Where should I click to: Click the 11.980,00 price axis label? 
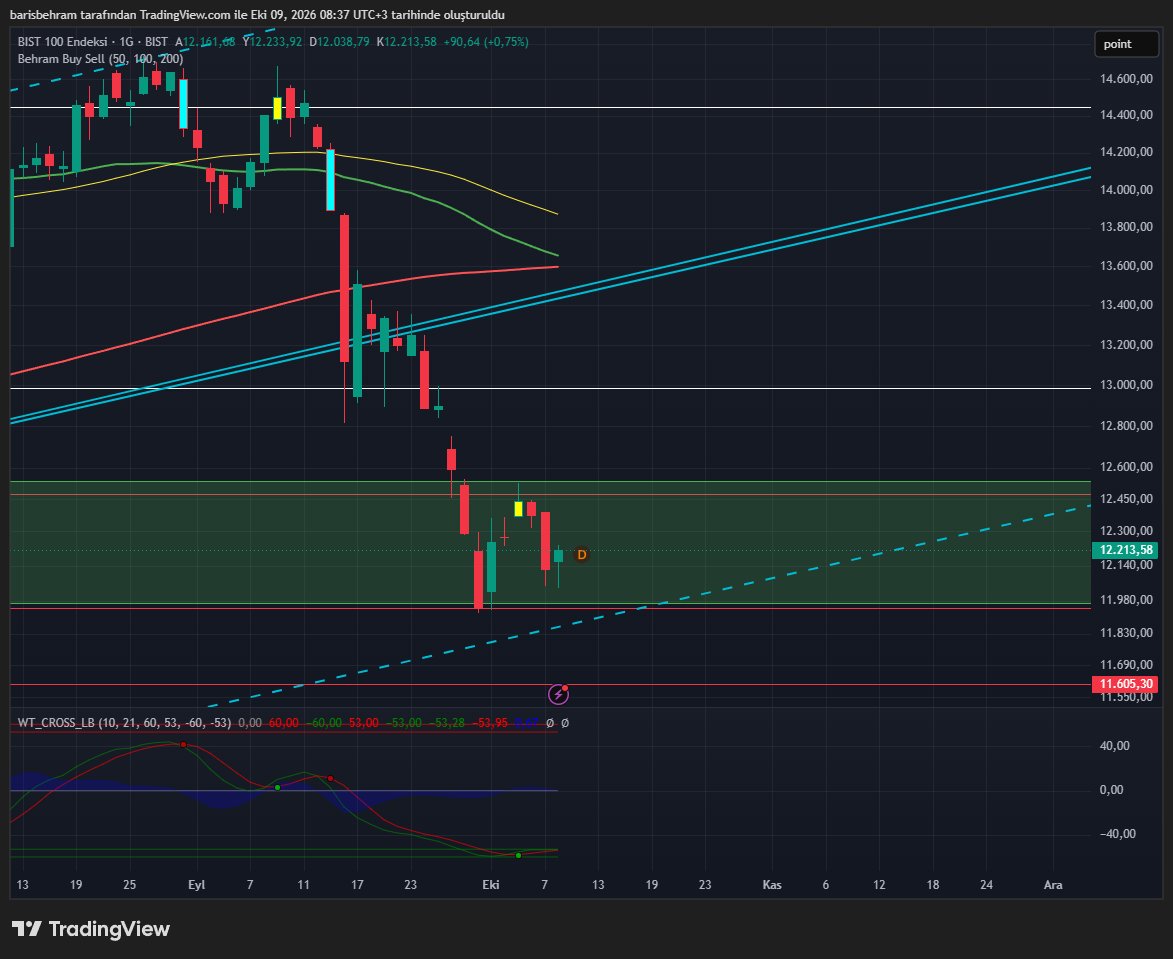click(x=1126, y=600)
